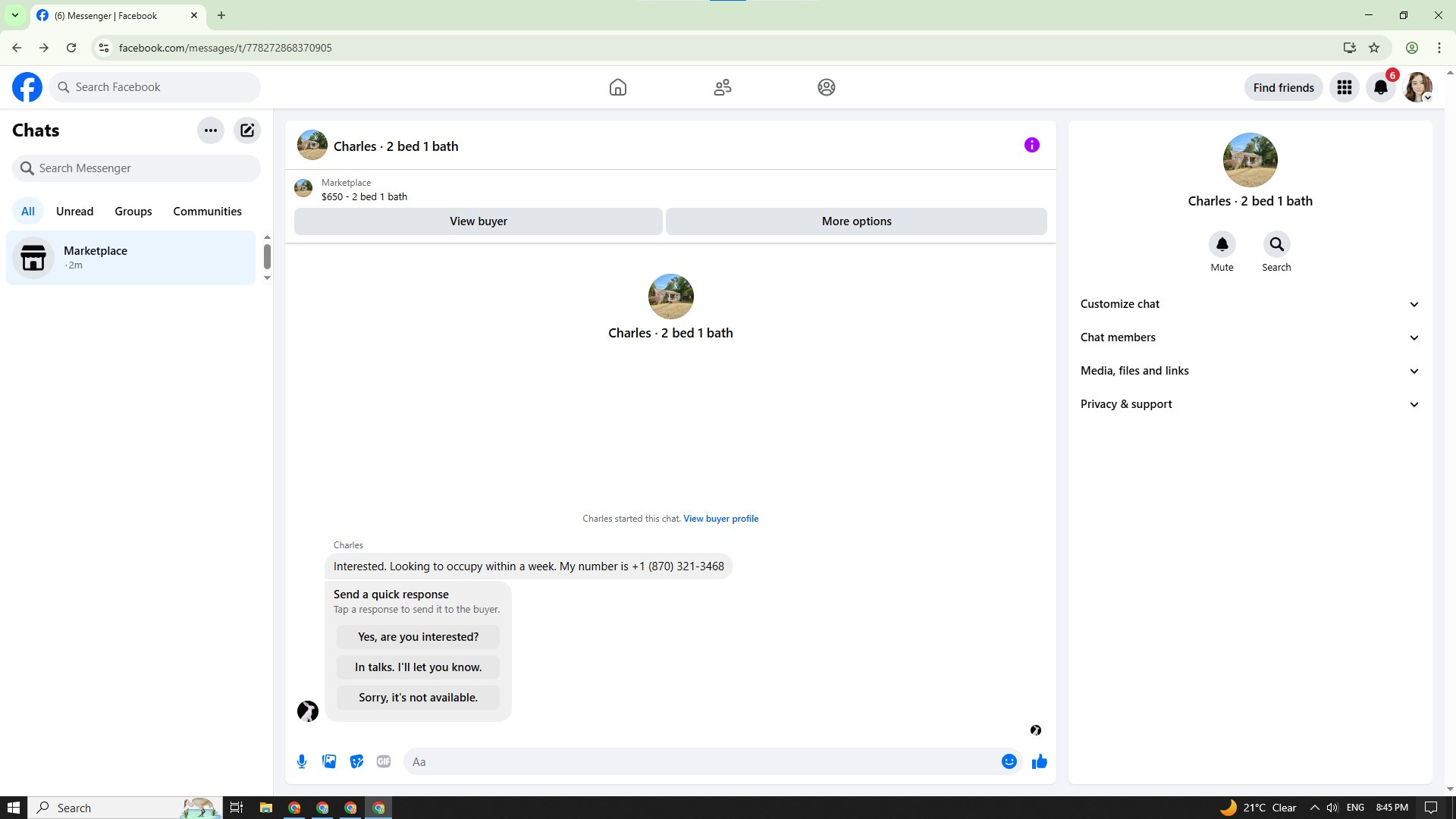Compose a new message with pencil icon
This screenshot has height=819, width=1456.
click(247, 130)
